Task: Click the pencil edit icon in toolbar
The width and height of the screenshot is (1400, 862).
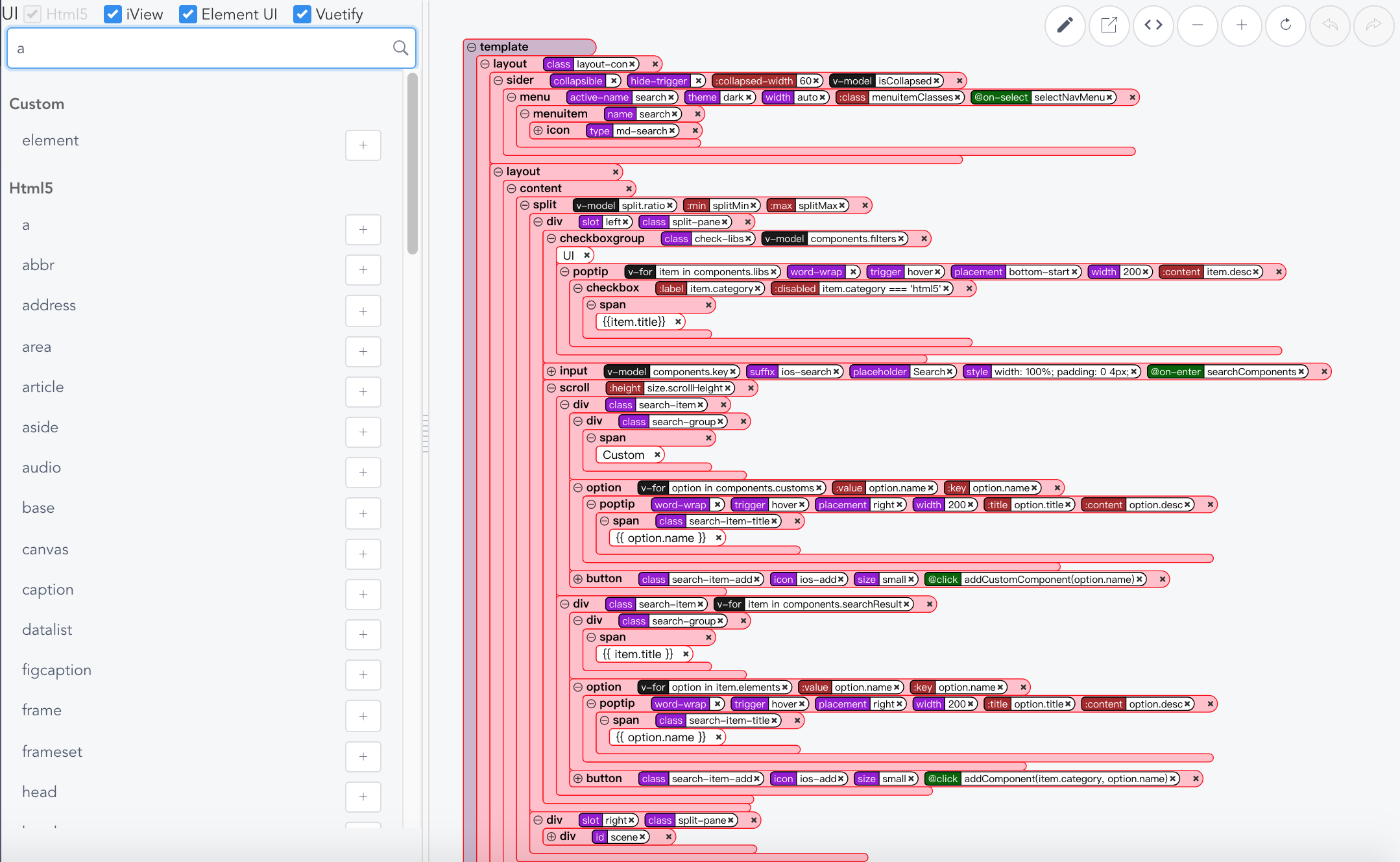Action: click(1065, 25)
